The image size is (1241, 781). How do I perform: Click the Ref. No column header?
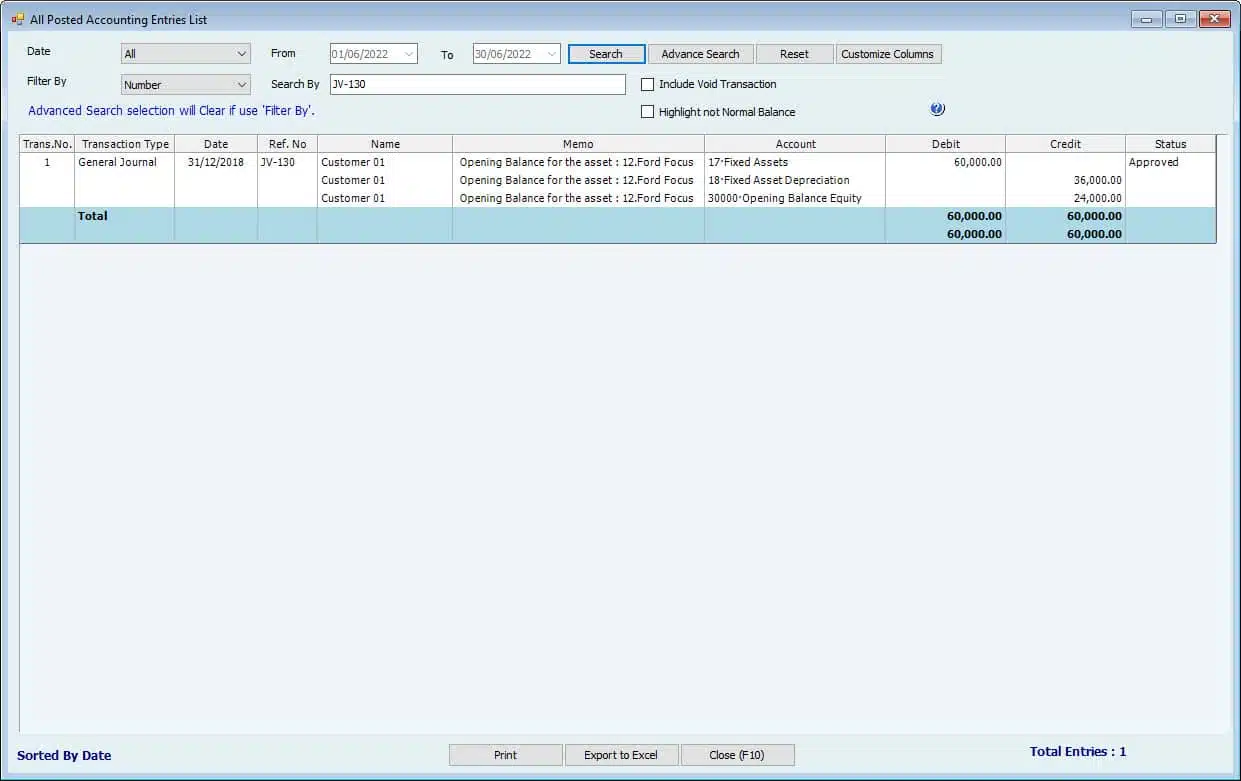point(288,144)
